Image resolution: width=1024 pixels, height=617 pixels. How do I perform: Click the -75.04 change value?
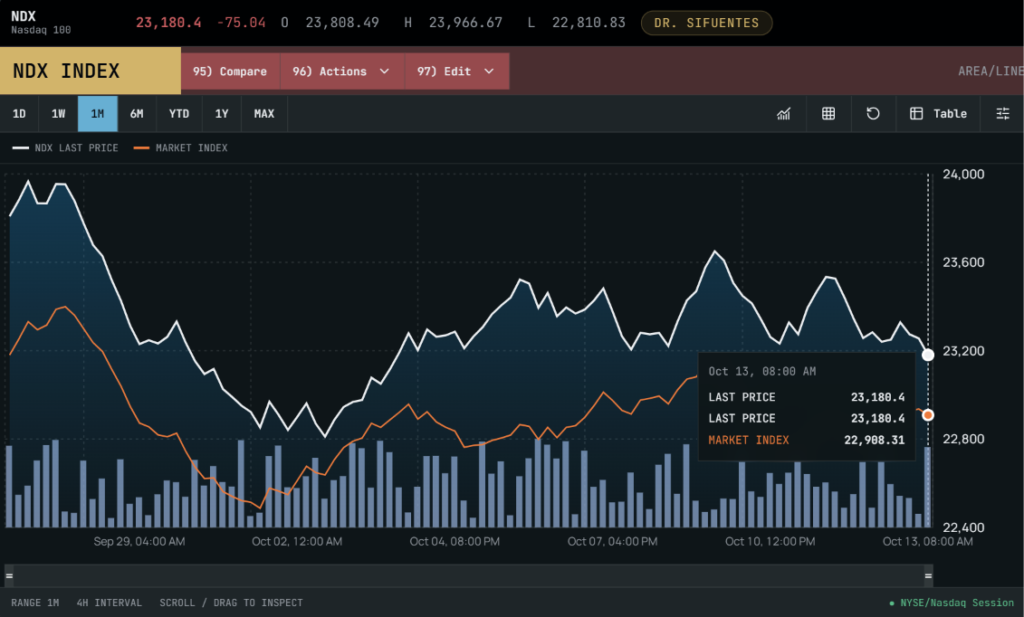point(241,23)
